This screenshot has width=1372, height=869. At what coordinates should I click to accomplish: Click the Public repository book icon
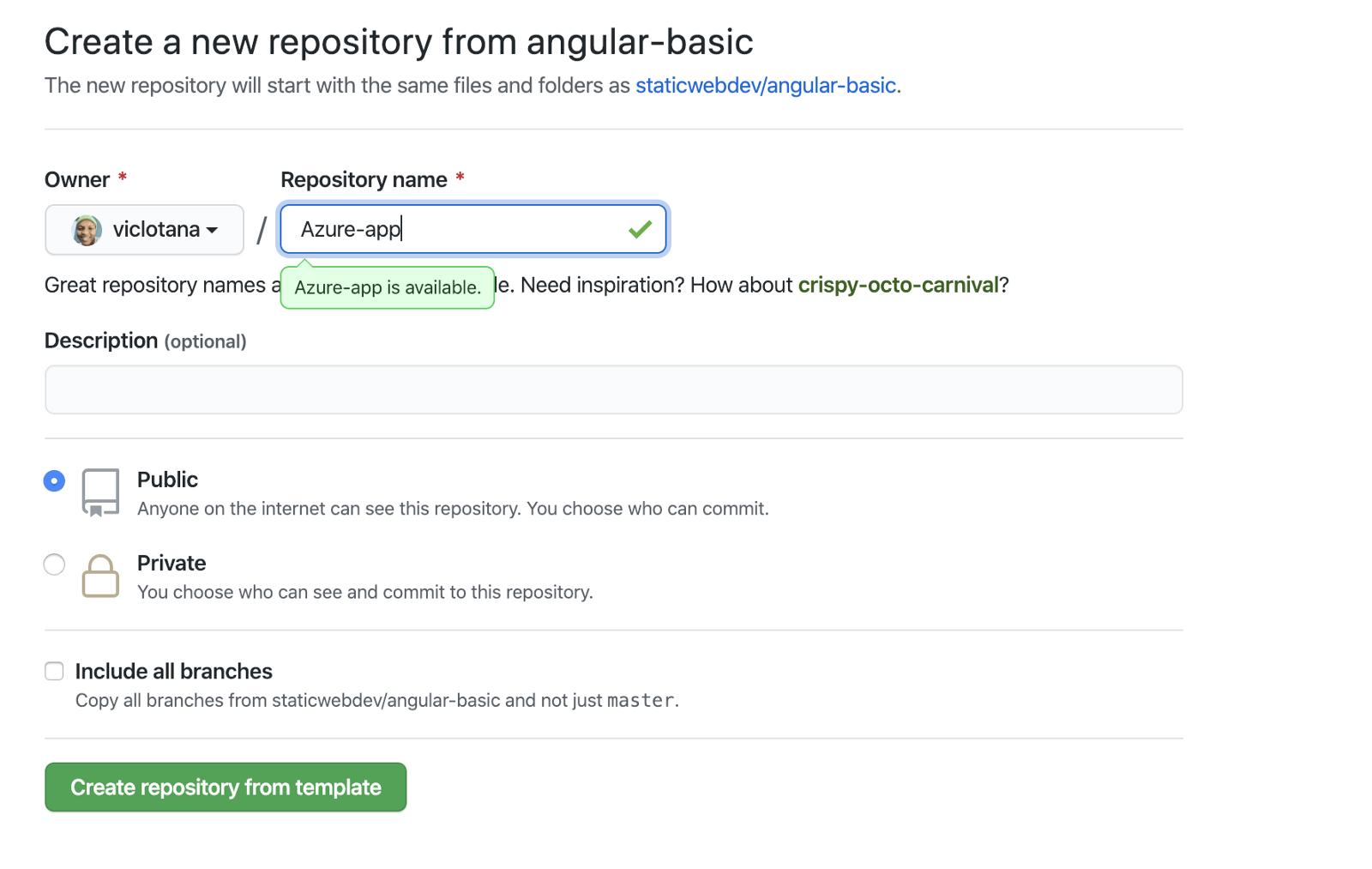tap(100, 492)
